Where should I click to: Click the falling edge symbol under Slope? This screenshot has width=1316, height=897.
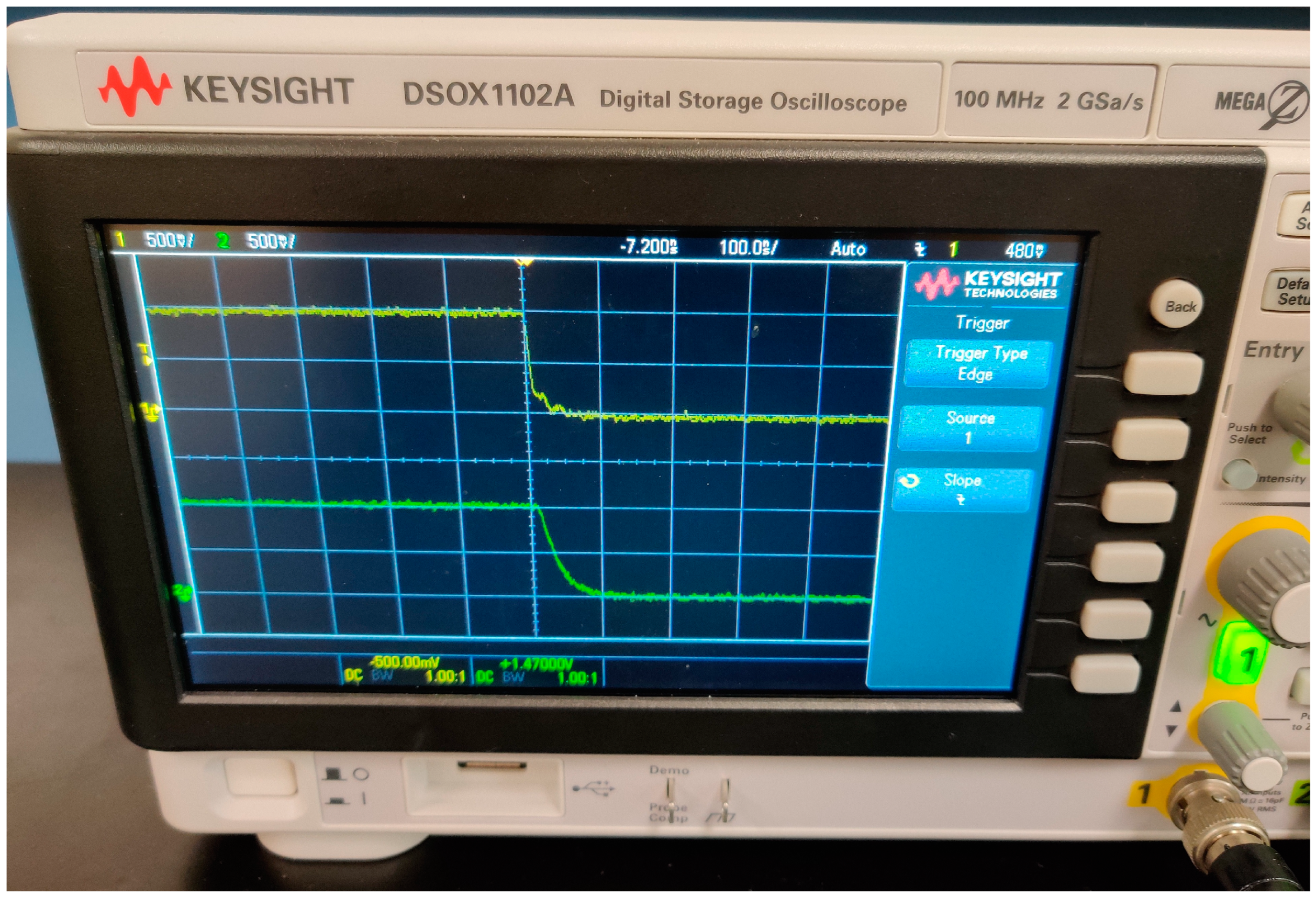point(961,500)
